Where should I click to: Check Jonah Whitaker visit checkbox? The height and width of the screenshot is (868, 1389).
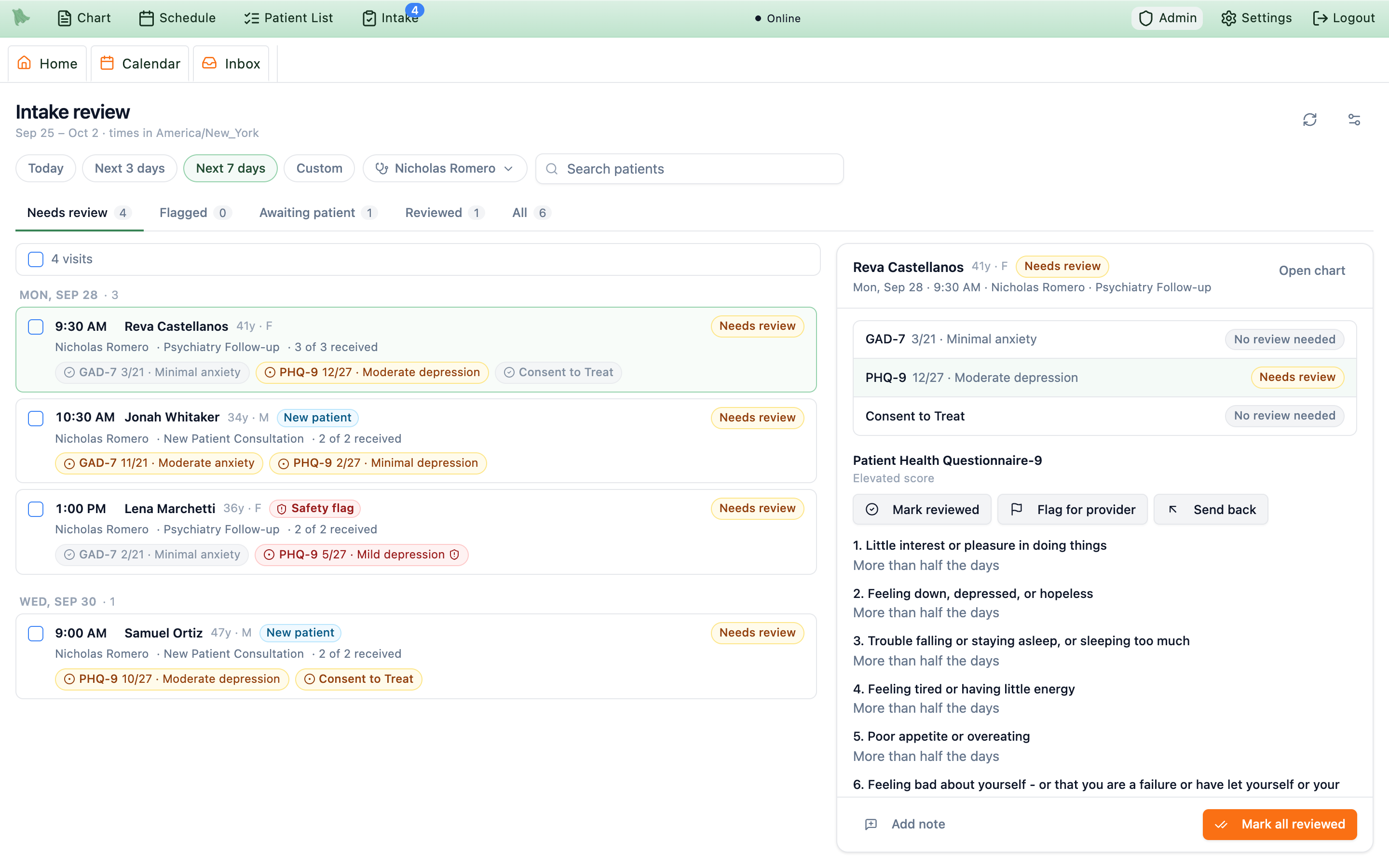tap(36, 418)
